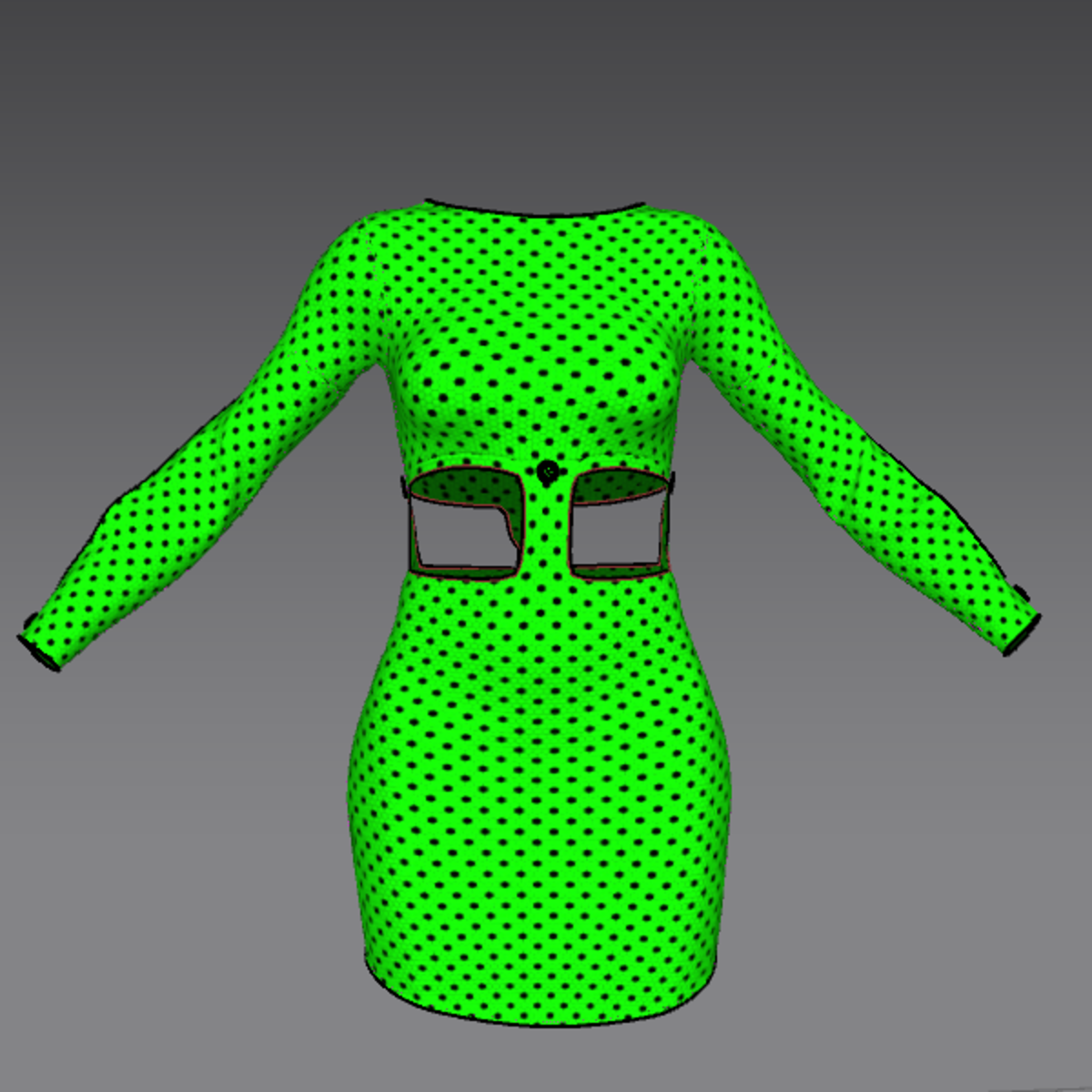The height and width of the screenshot is (1092, 1092).
Task: Select the chest area of the bodice
Action: [537, 364]
